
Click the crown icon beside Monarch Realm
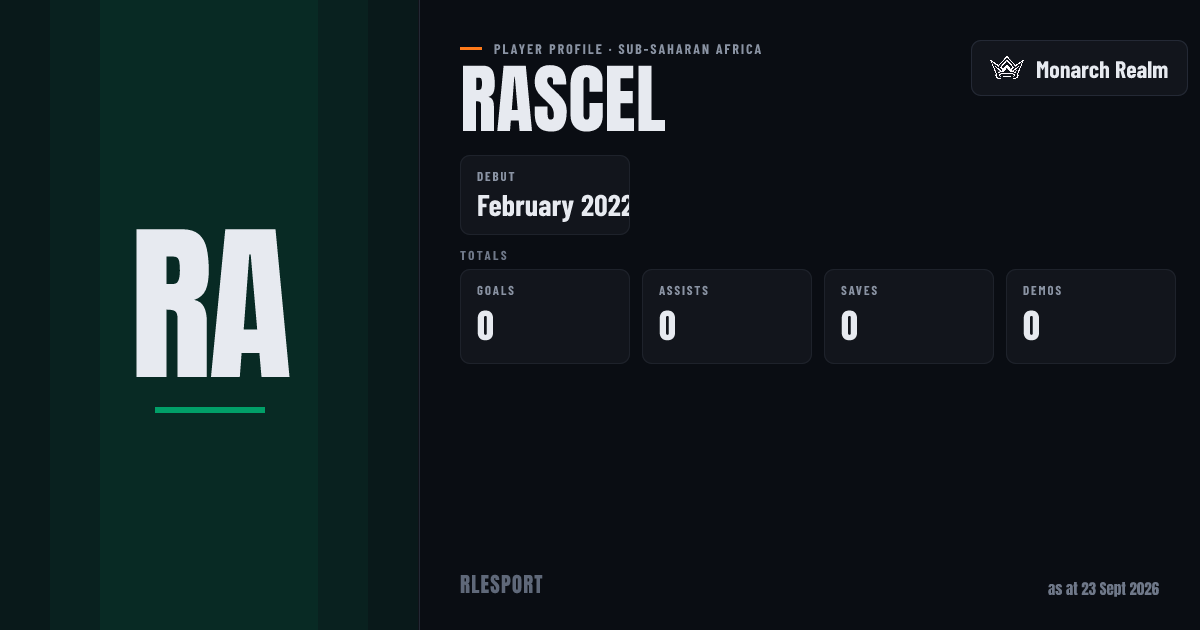click(1006, 69)
